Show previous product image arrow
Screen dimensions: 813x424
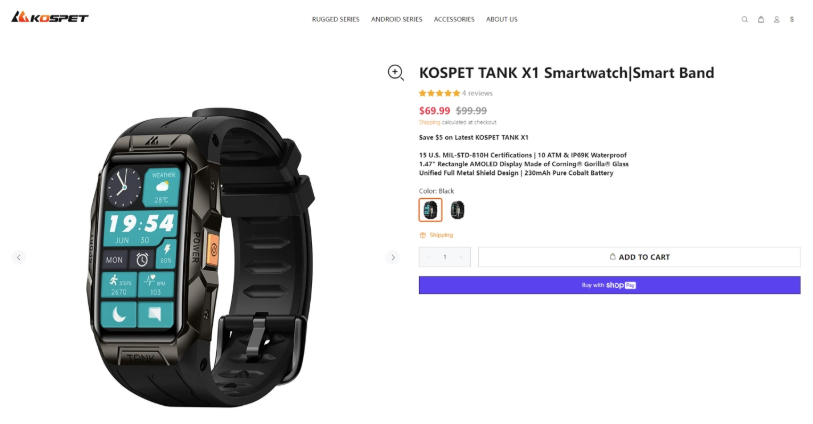click(19, 257)
